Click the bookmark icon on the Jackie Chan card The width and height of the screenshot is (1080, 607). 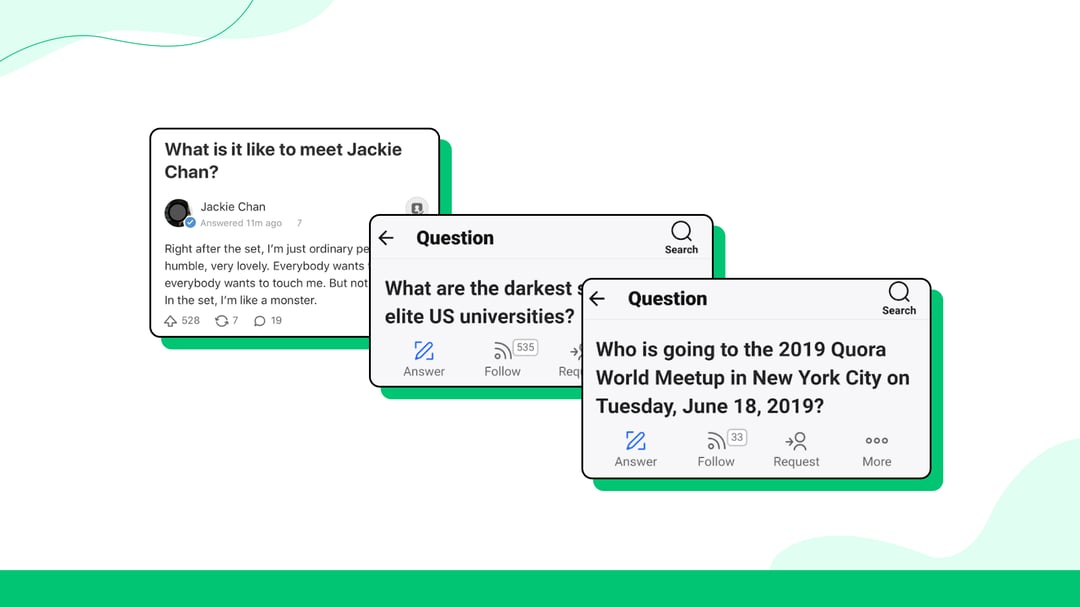pos(417,207)
